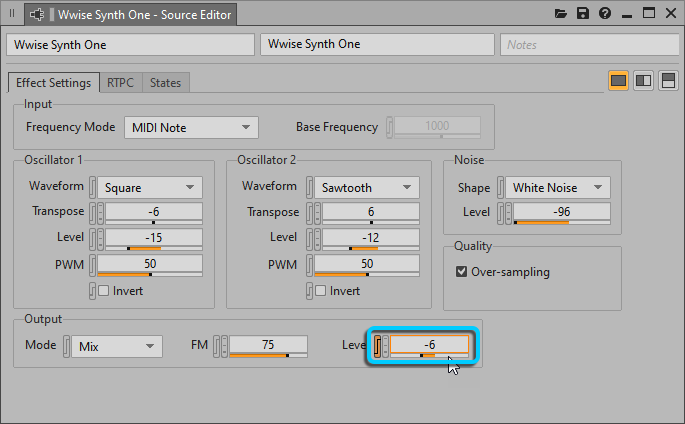Select the single-pane layout view button
685x424 pixels.
click(618, 81)
